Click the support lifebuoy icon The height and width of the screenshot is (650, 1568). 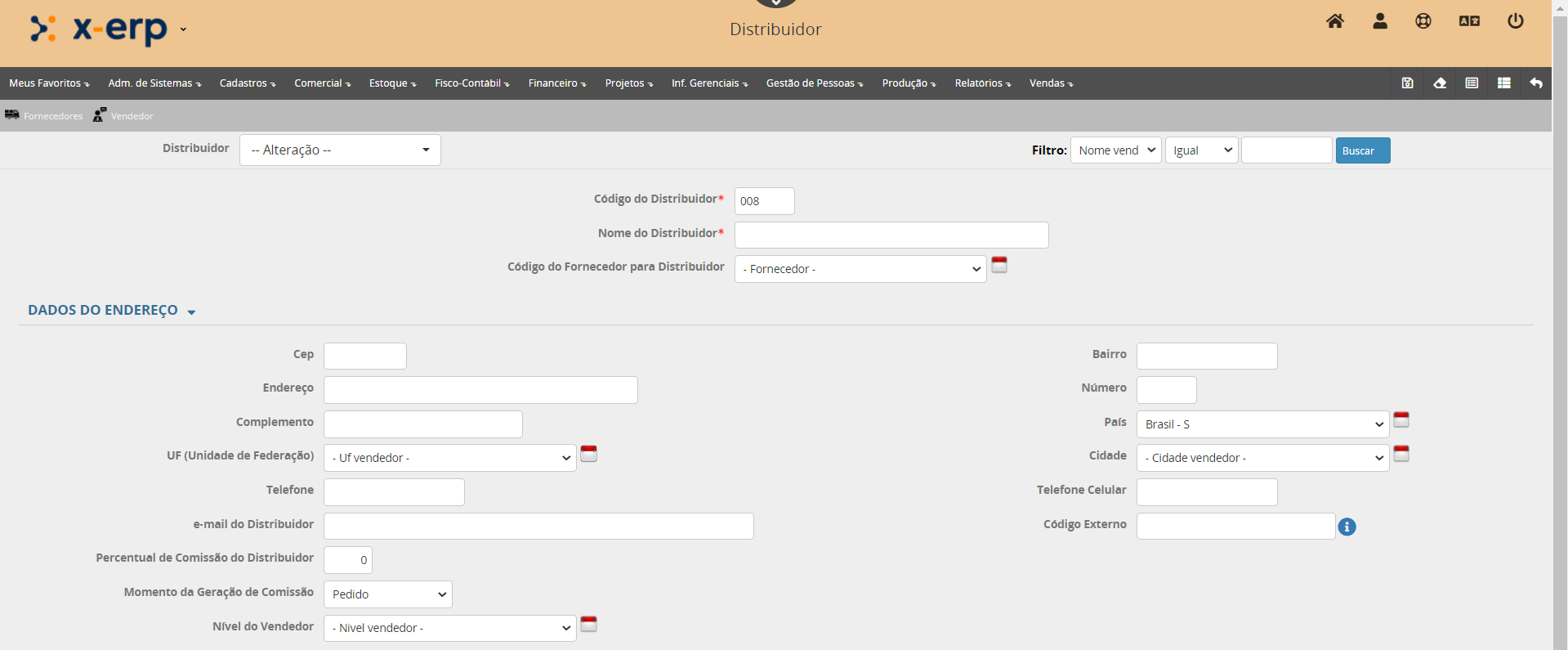click(1423, 21)
